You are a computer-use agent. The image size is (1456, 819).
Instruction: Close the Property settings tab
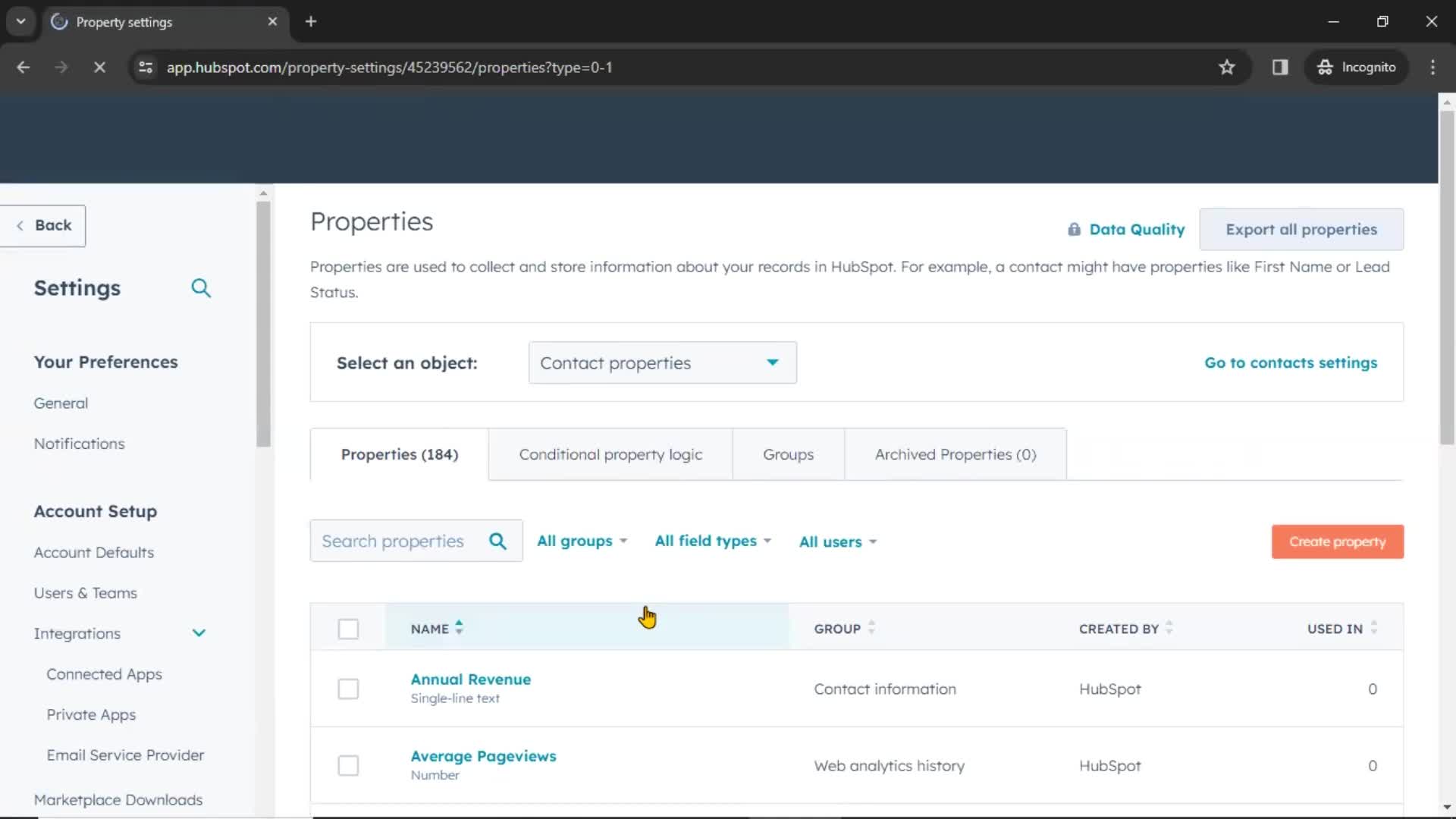pos(272,22)
